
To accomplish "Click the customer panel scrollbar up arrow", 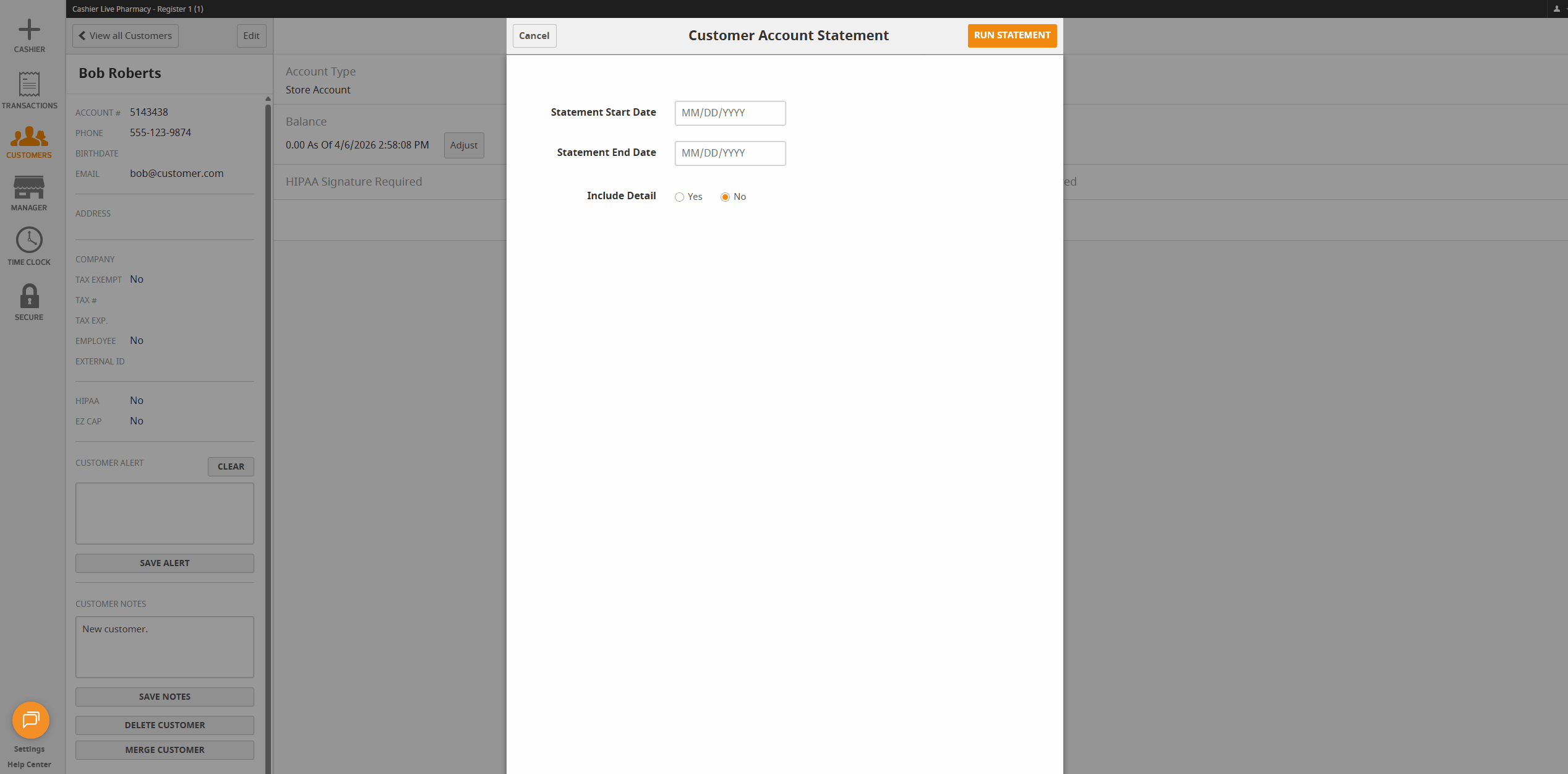I will [x=268, y=99].
